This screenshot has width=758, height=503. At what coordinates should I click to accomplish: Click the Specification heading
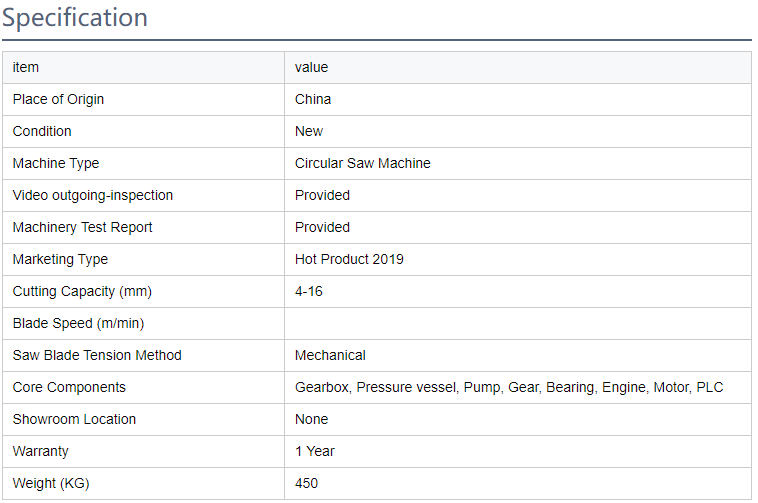click(75, 18)
